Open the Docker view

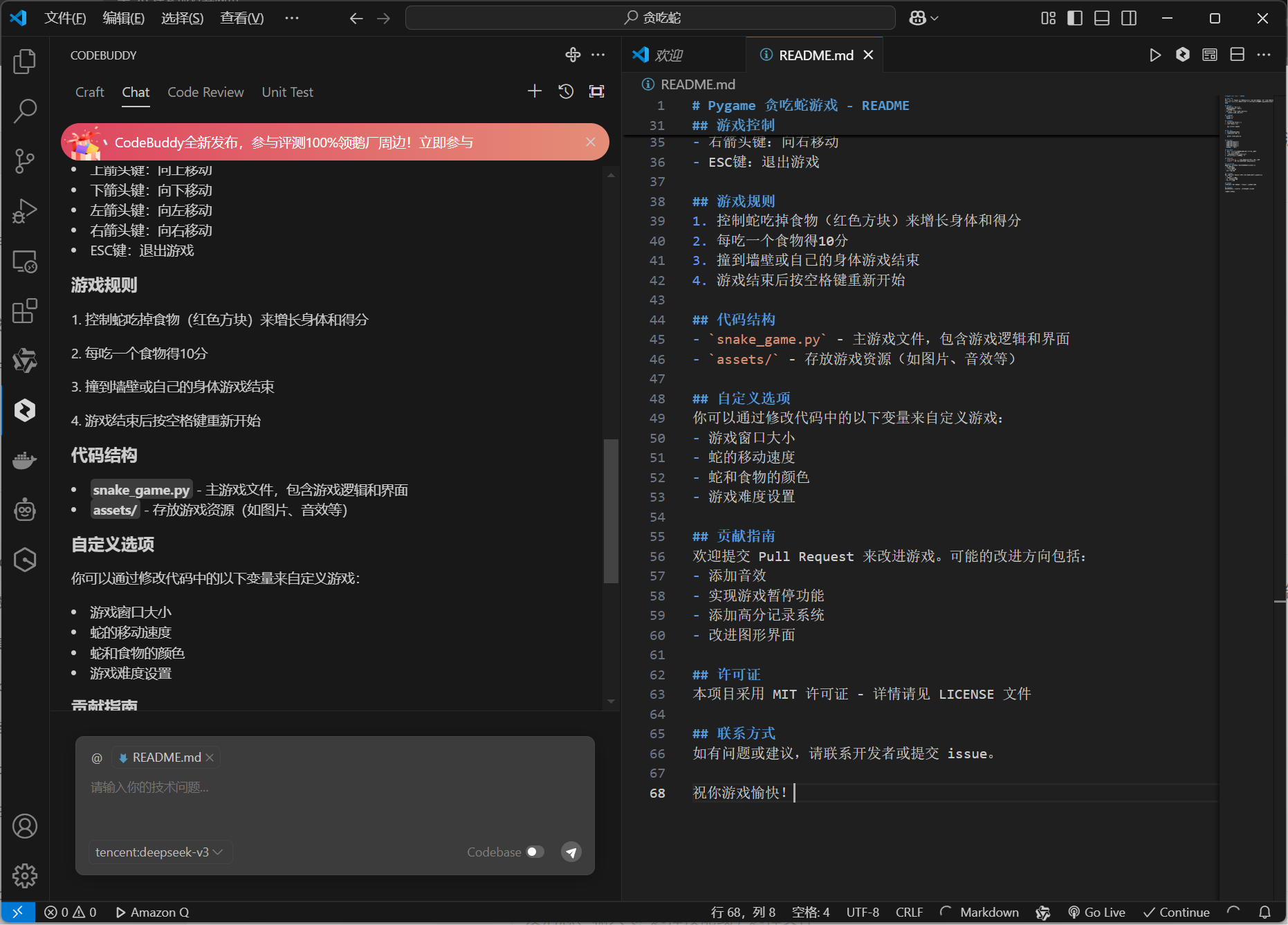(25, 460)
